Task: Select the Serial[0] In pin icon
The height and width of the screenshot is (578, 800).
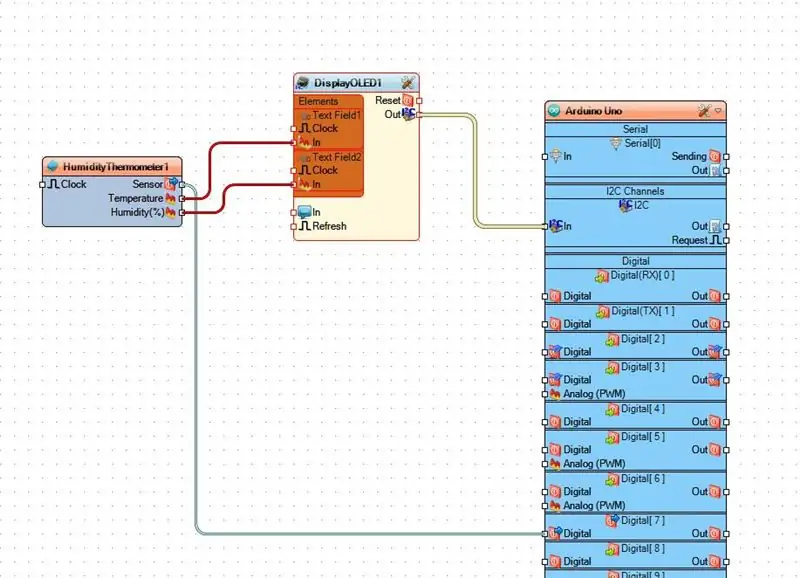Action: [x=556, y=156]
